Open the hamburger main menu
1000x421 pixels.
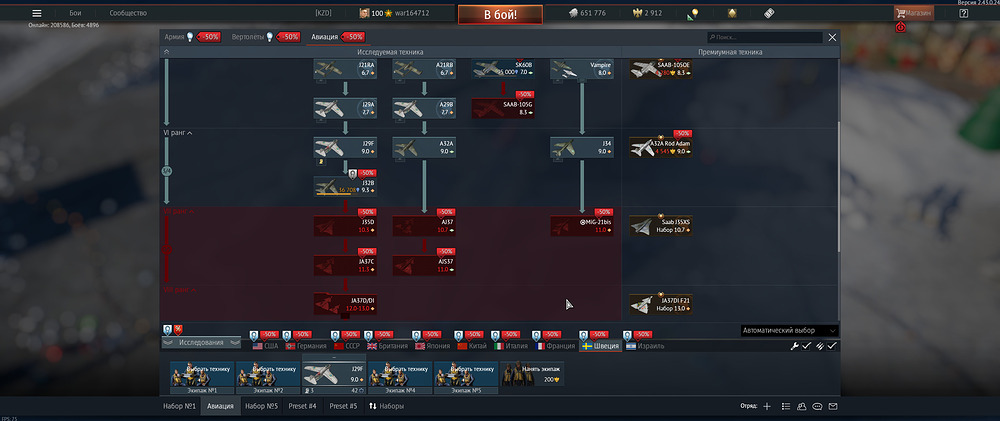coord(36,13)
